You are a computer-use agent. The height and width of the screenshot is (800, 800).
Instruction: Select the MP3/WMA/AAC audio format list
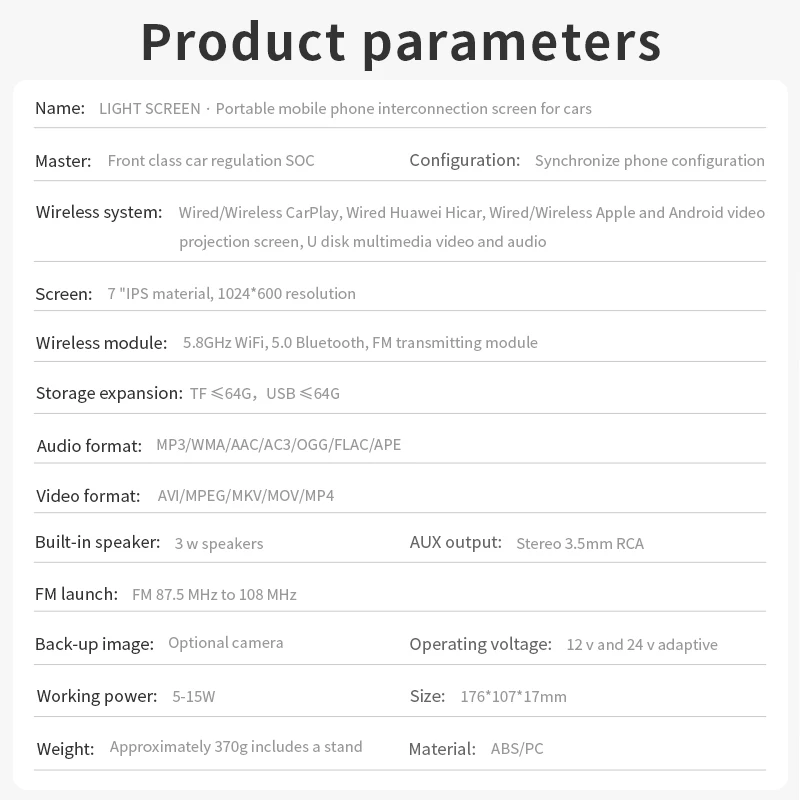tap(278, 445)
